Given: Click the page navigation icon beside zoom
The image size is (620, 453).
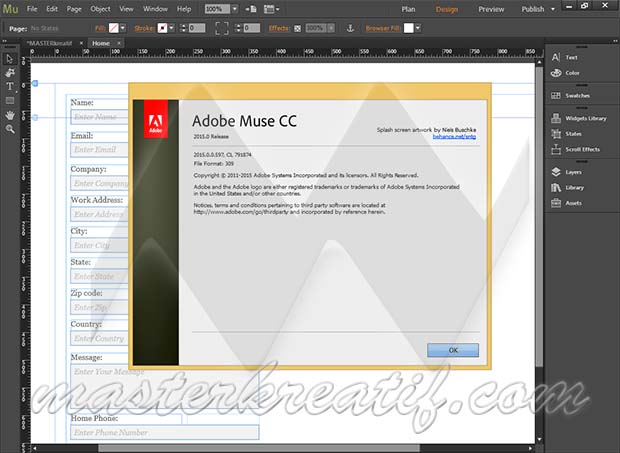Looking at the screenshot, I should tap(251, 9).
